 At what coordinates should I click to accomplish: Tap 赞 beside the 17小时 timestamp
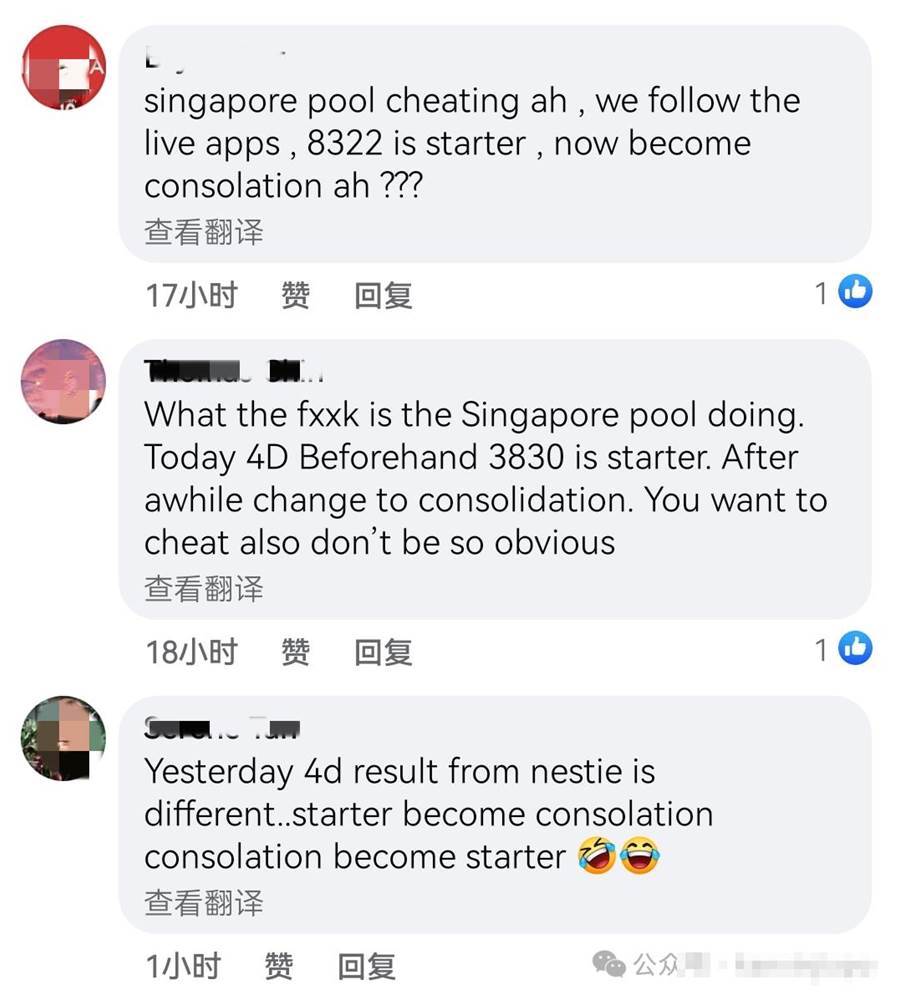[x=296, y=296]
